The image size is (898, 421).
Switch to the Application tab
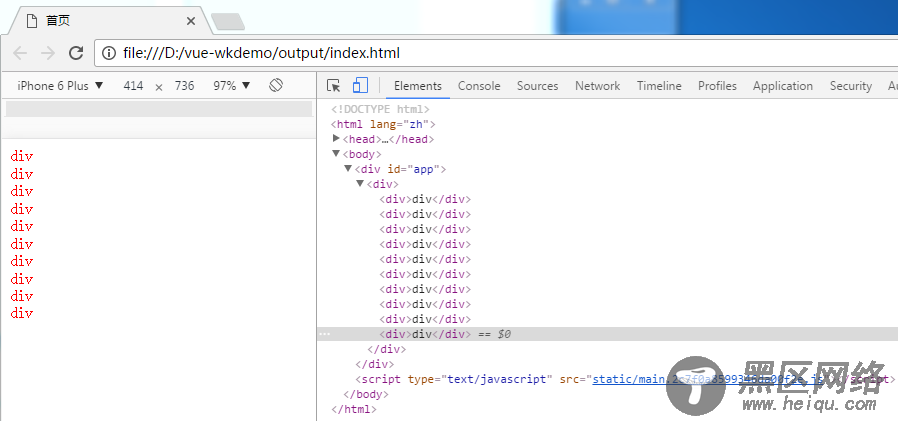[x=782, y=86]
